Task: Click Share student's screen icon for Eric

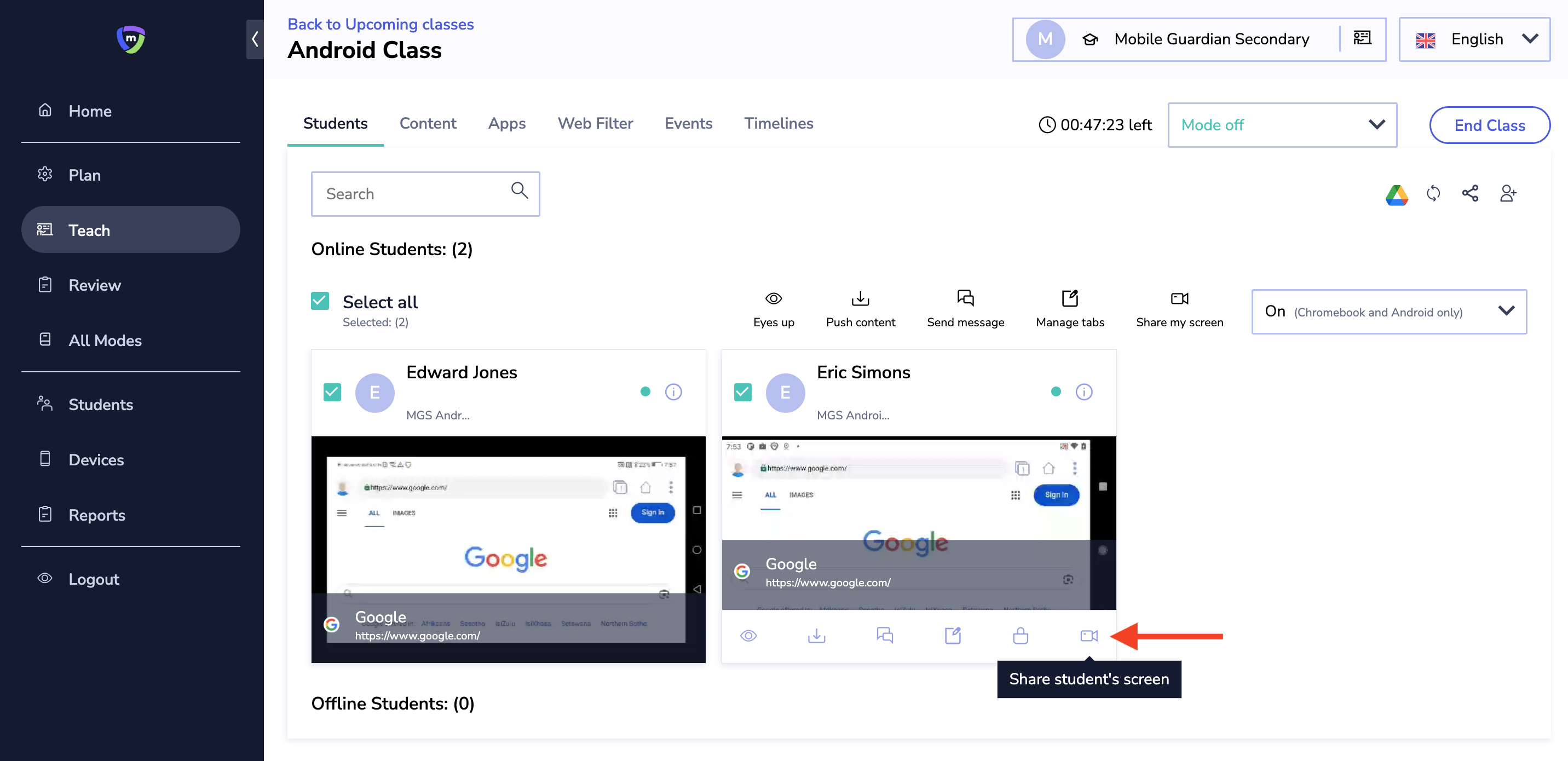Action: pos(1088,636)
